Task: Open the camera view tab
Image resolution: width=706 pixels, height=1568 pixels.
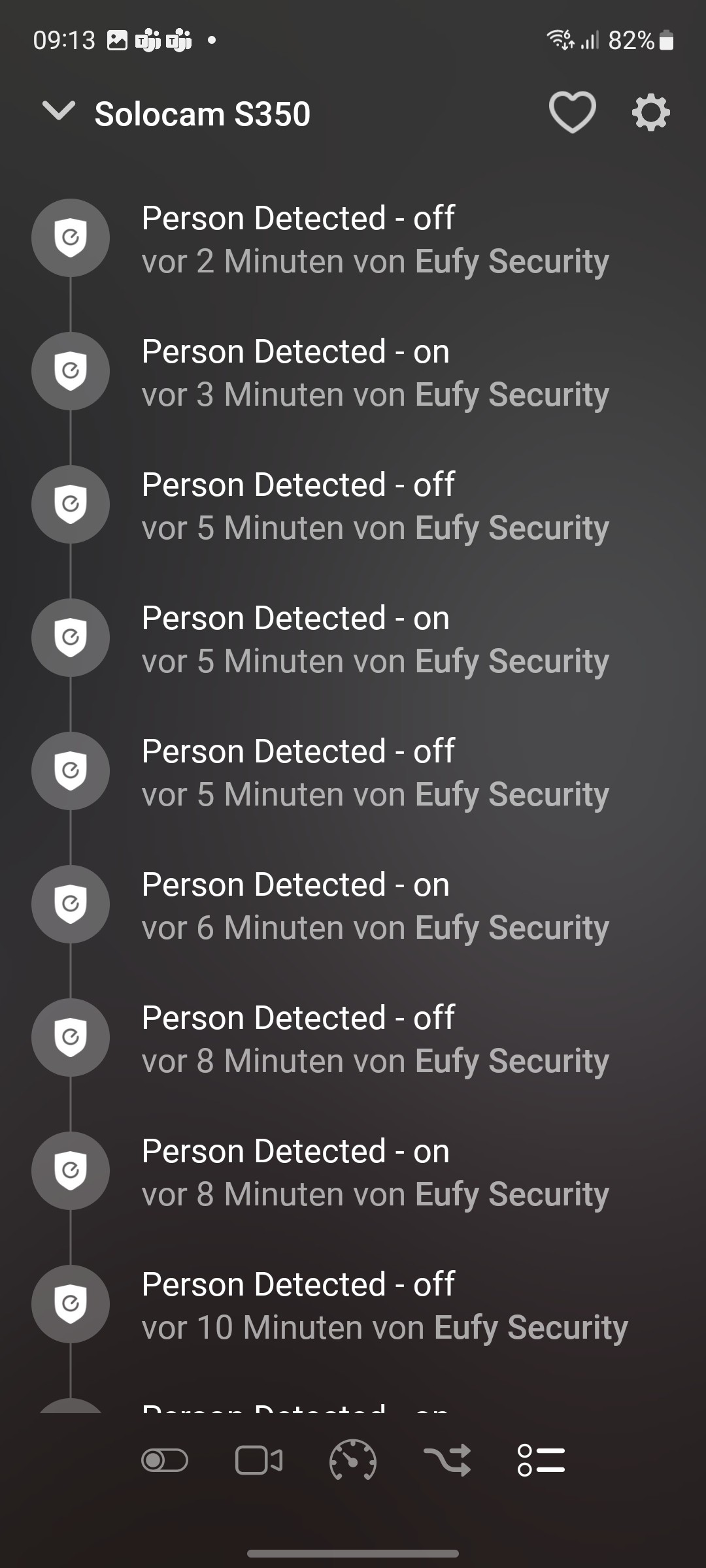Action: pos(259,1460)
